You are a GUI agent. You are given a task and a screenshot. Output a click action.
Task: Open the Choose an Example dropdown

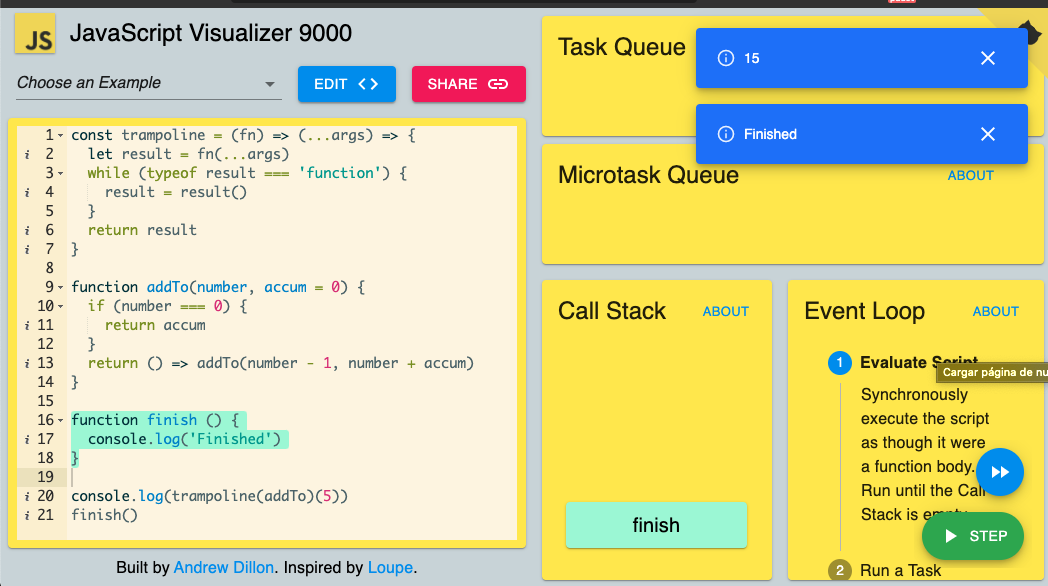(x=148, y=84)
